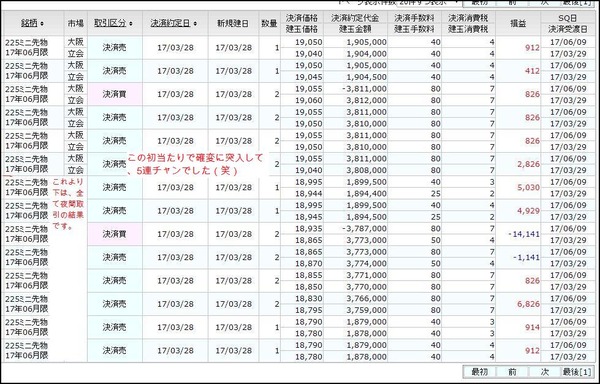Select the 決済価格 header cell
The image size is (600, 384).
tap(302, 18)
